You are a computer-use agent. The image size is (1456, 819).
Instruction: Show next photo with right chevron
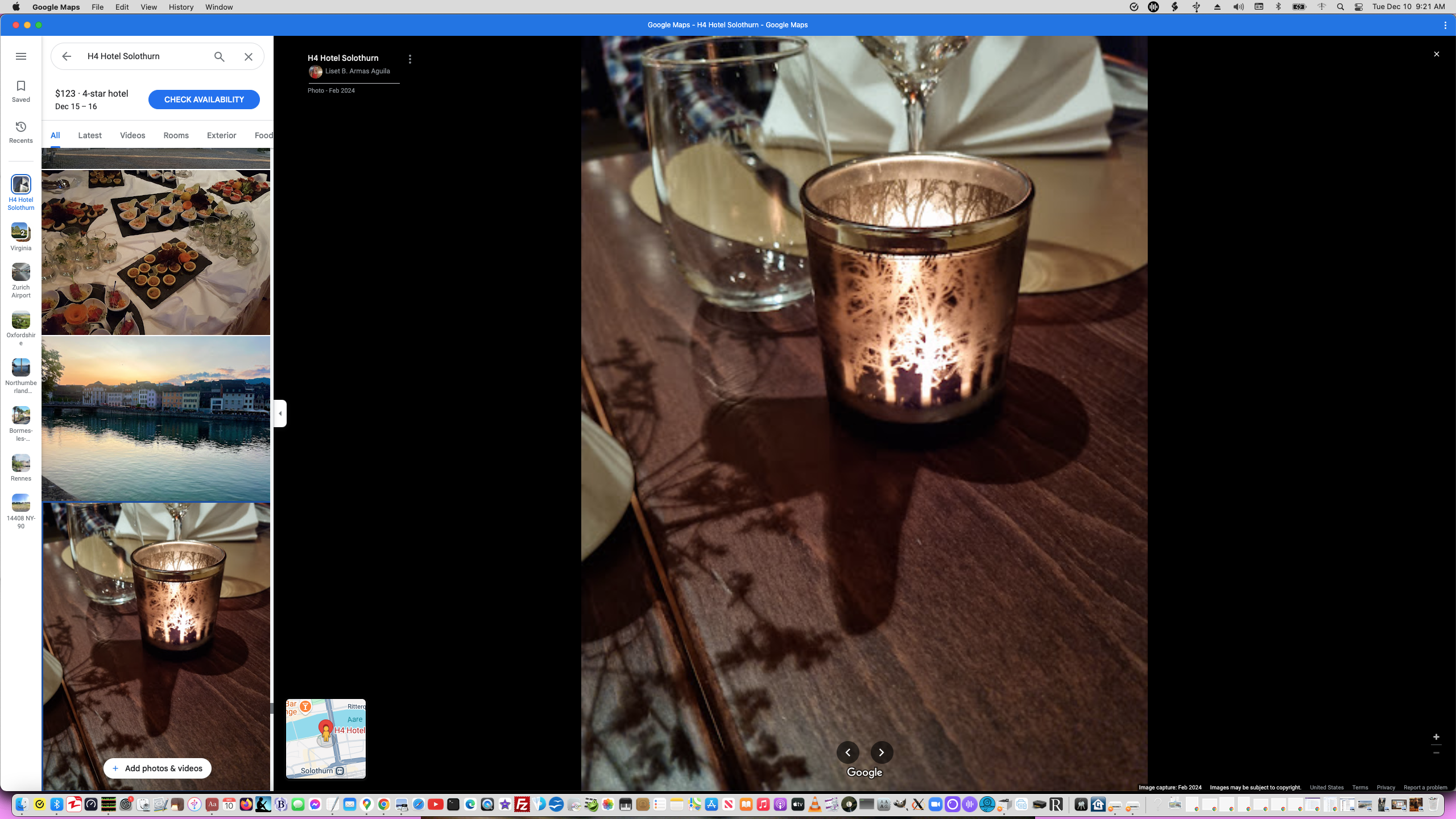tap(882, 752)
